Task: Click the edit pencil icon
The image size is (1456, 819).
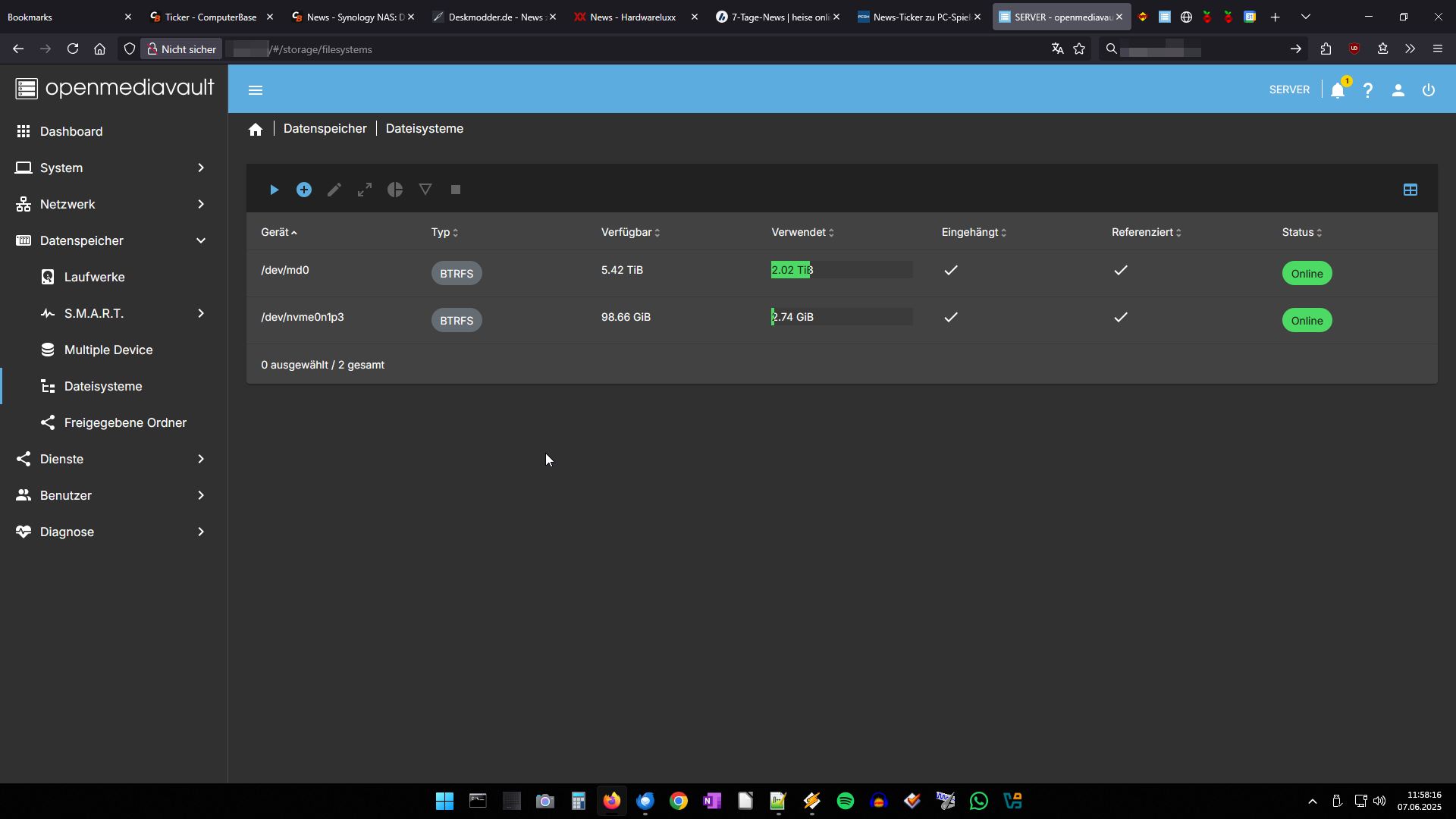Action: tap(334, 190)
